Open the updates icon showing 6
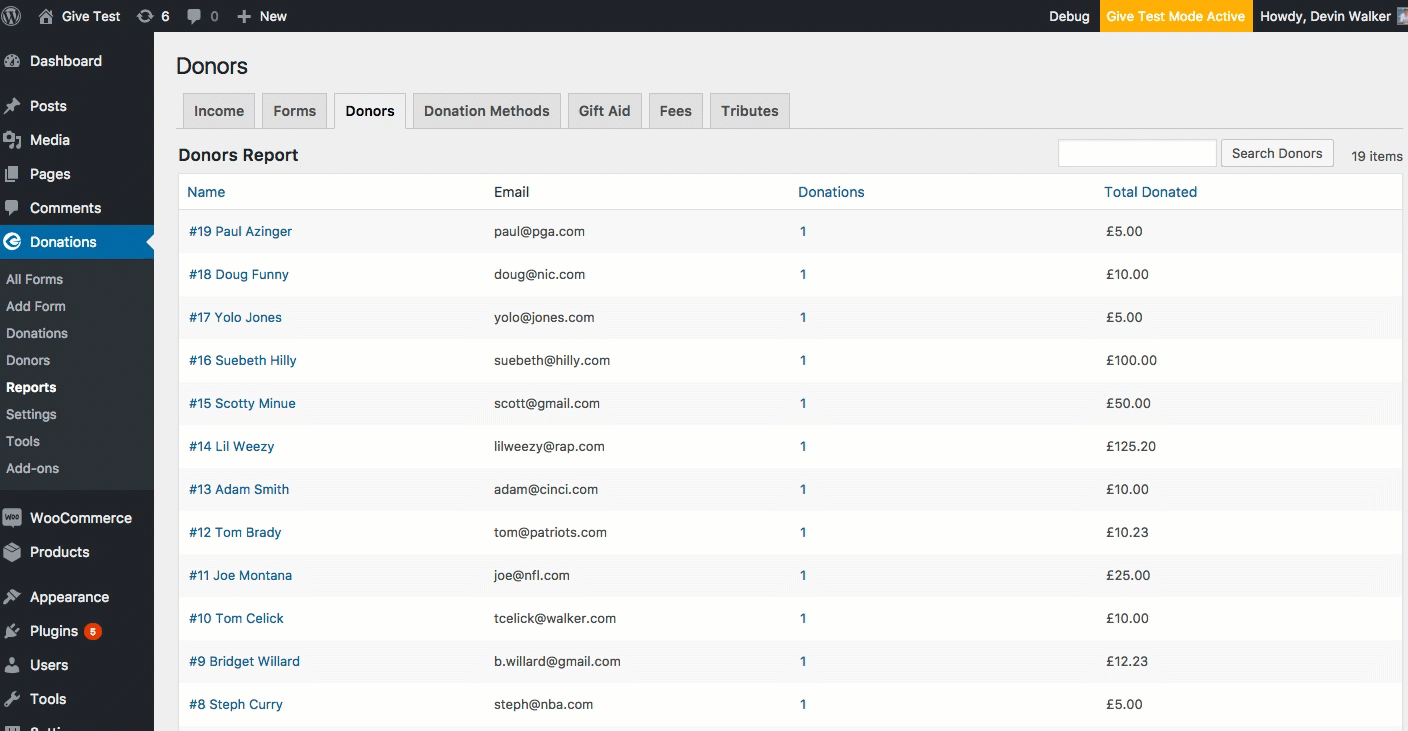 tap(145, 16)
